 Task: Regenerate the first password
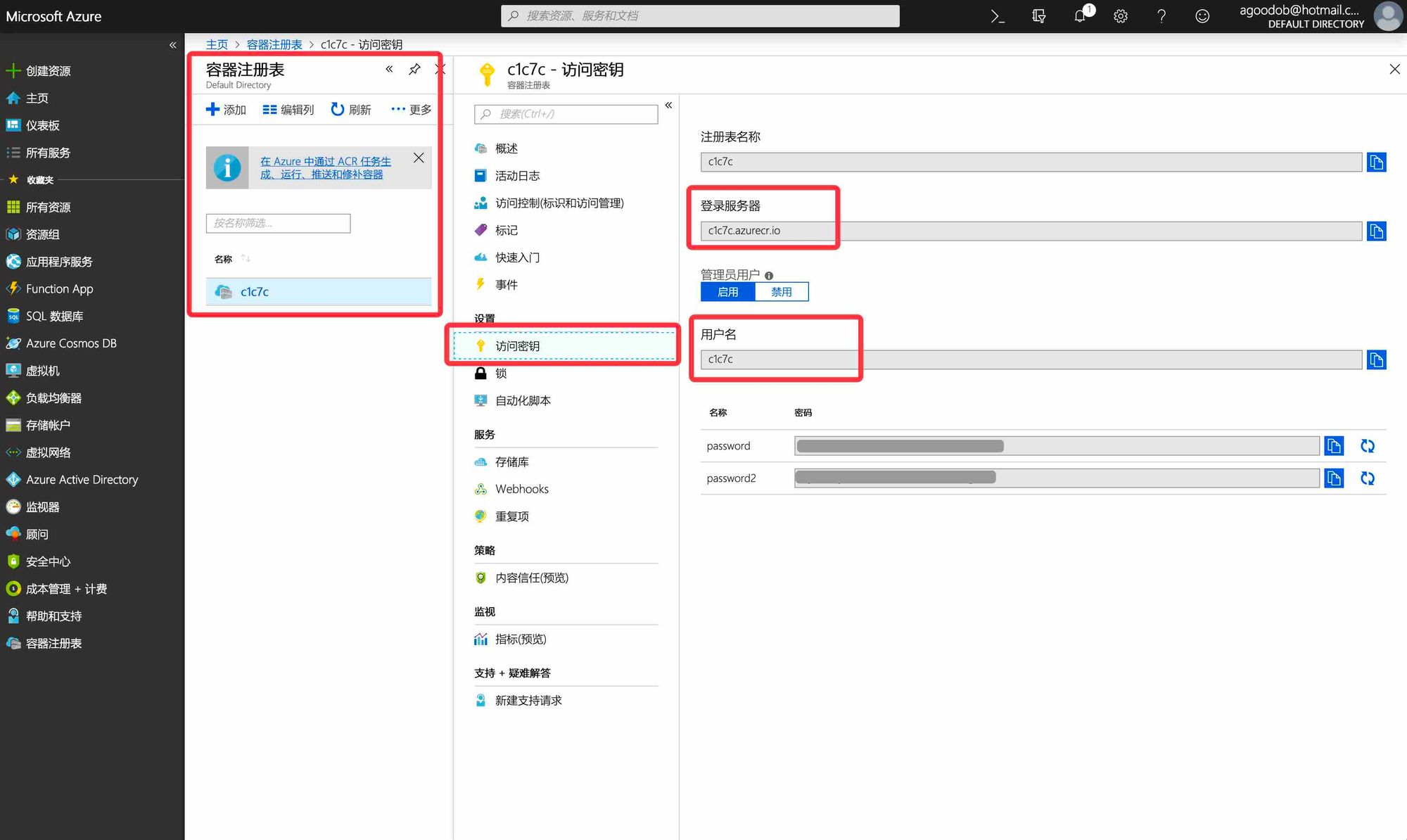click(1367, 446)
